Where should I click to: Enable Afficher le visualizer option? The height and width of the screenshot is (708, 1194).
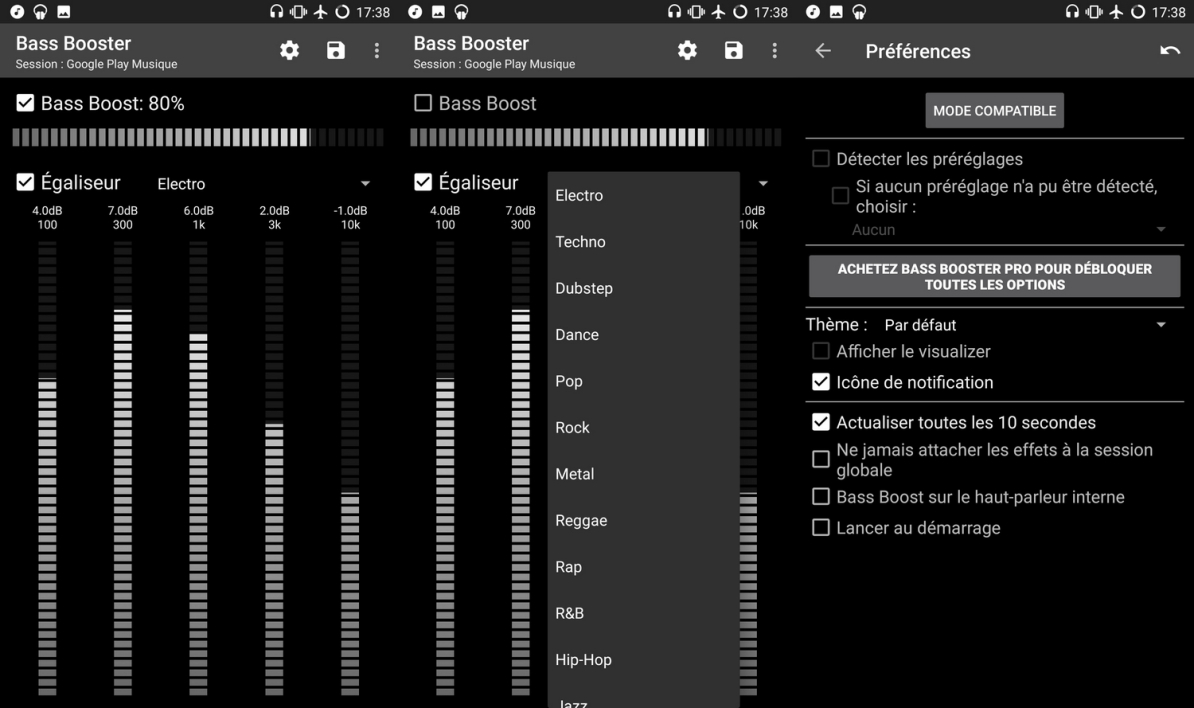(821, 351)
